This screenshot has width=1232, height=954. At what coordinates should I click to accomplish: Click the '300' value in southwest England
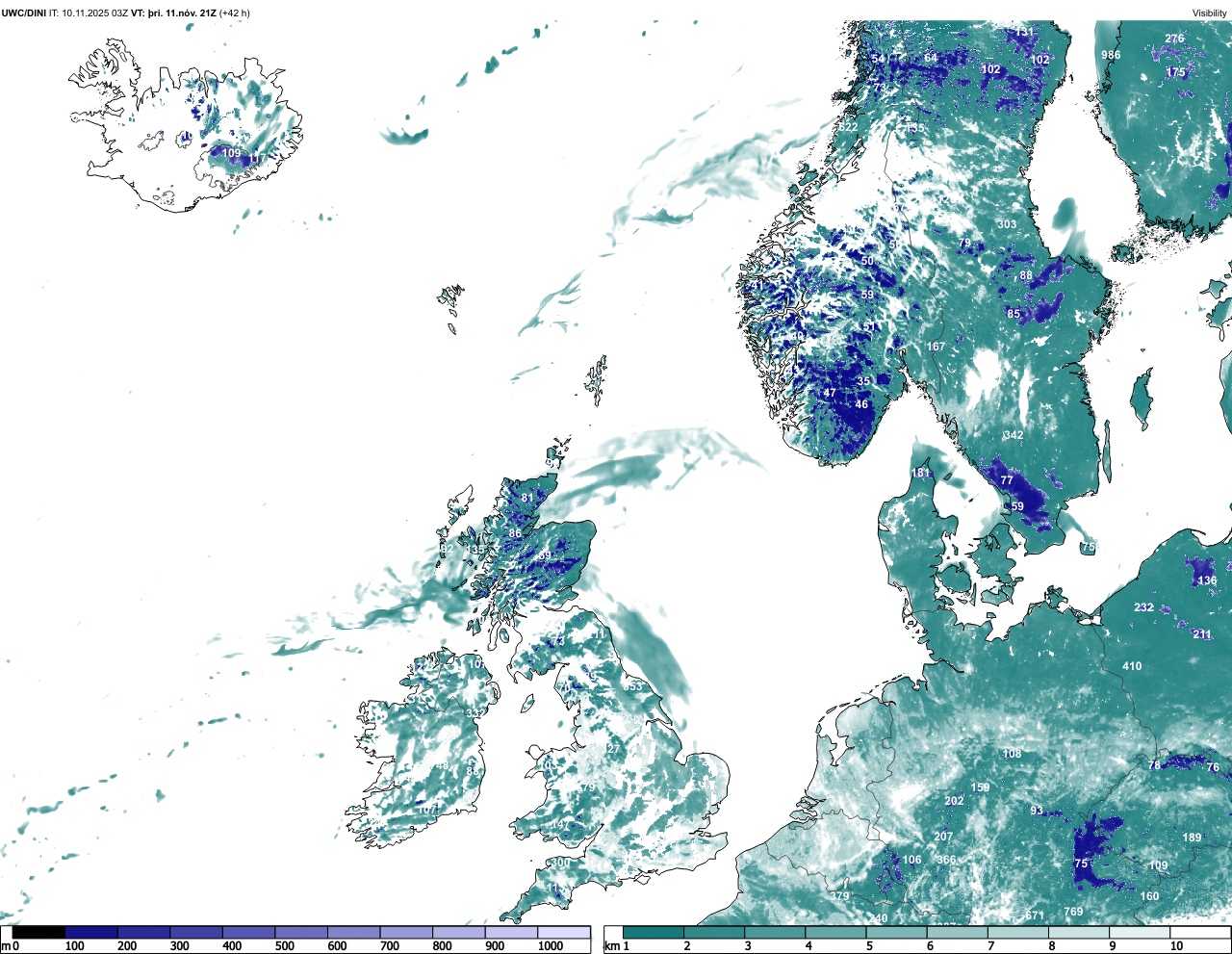click(x=559, y=863)
